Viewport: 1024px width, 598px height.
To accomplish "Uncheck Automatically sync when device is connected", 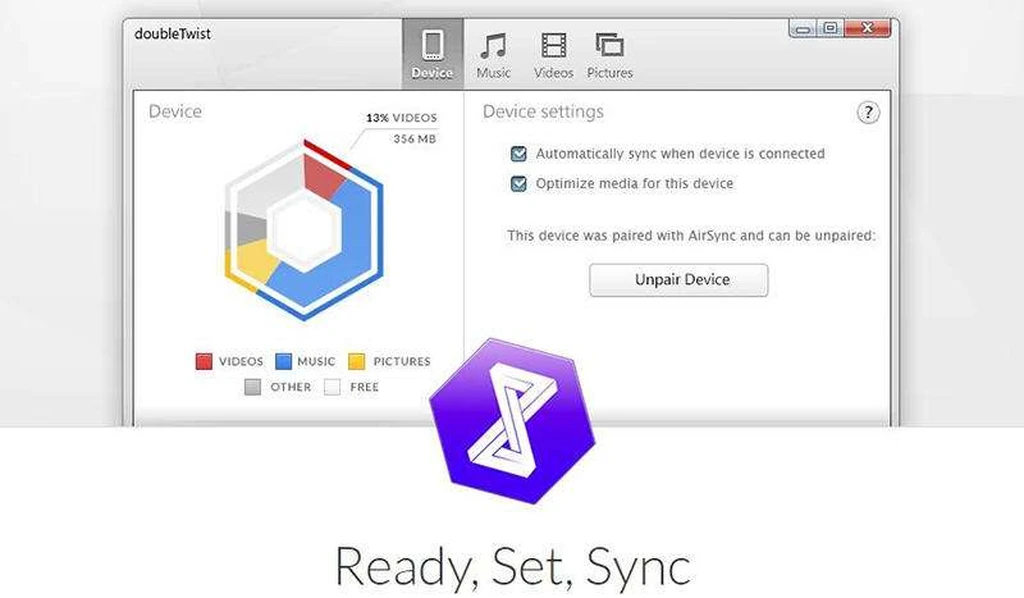I will [x=519, y=153].
